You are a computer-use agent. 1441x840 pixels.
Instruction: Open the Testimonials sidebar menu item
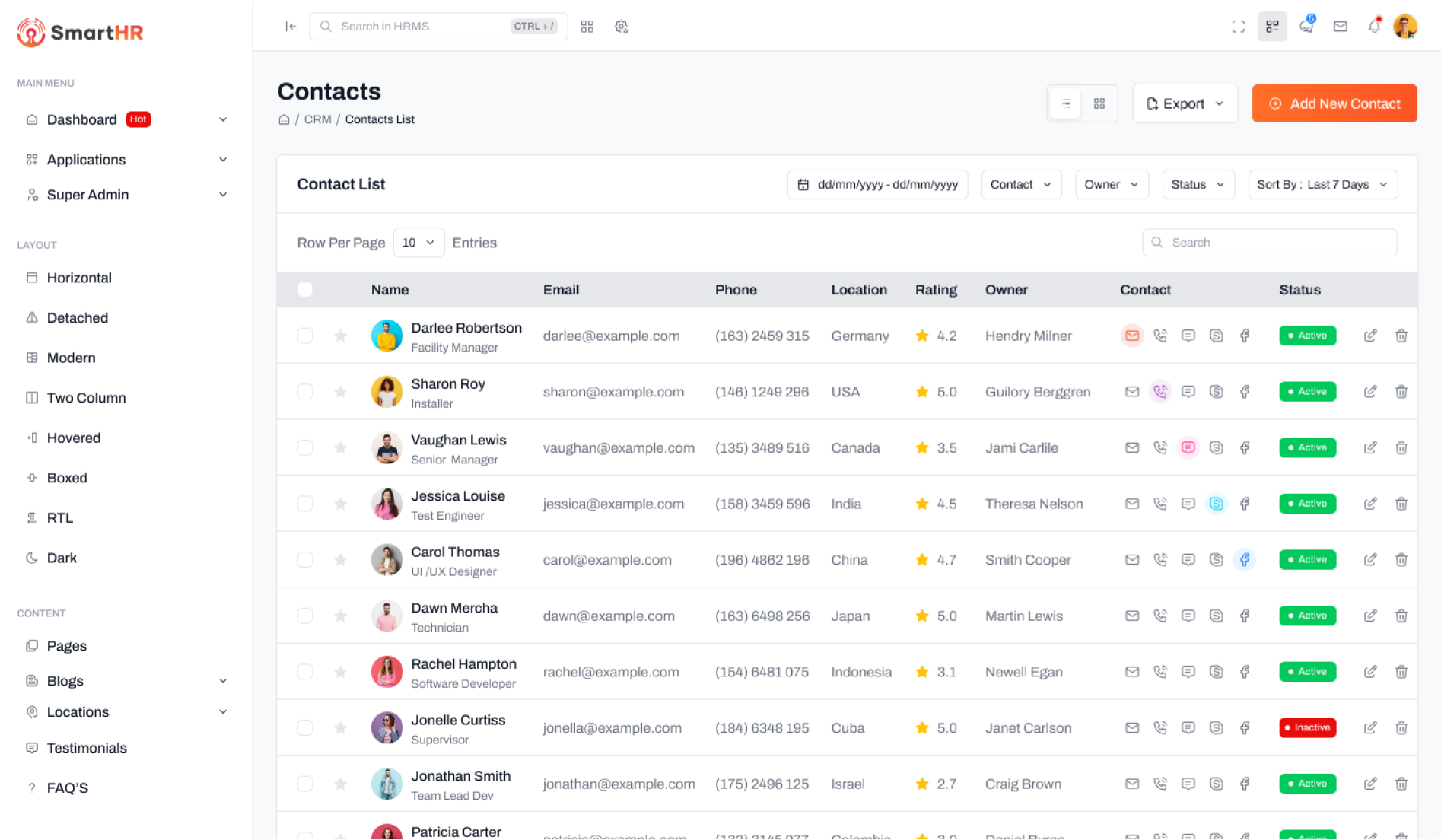[x=87, y=748]
